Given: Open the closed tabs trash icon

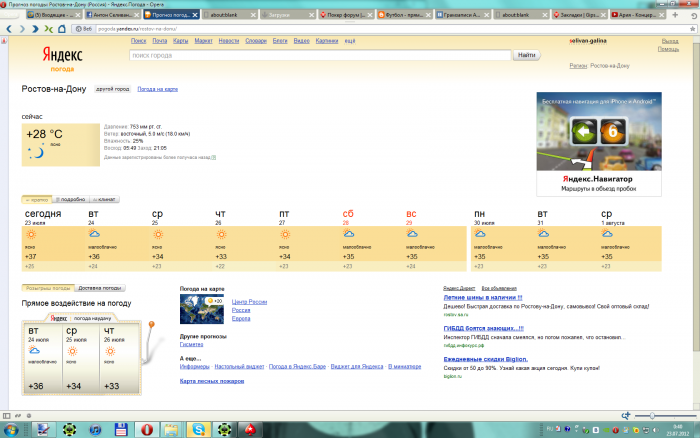Looking at the screenshot, I should pyautogui.click(x=694, y=15).
